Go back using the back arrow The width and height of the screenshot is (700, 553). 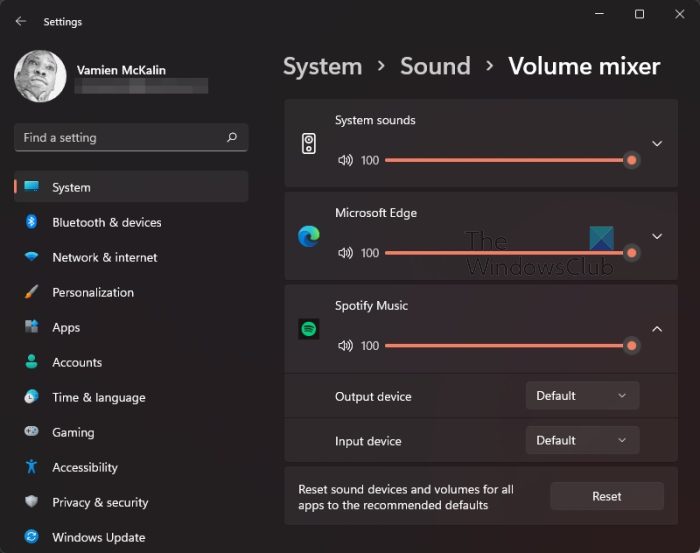click(x=21, y=21)
